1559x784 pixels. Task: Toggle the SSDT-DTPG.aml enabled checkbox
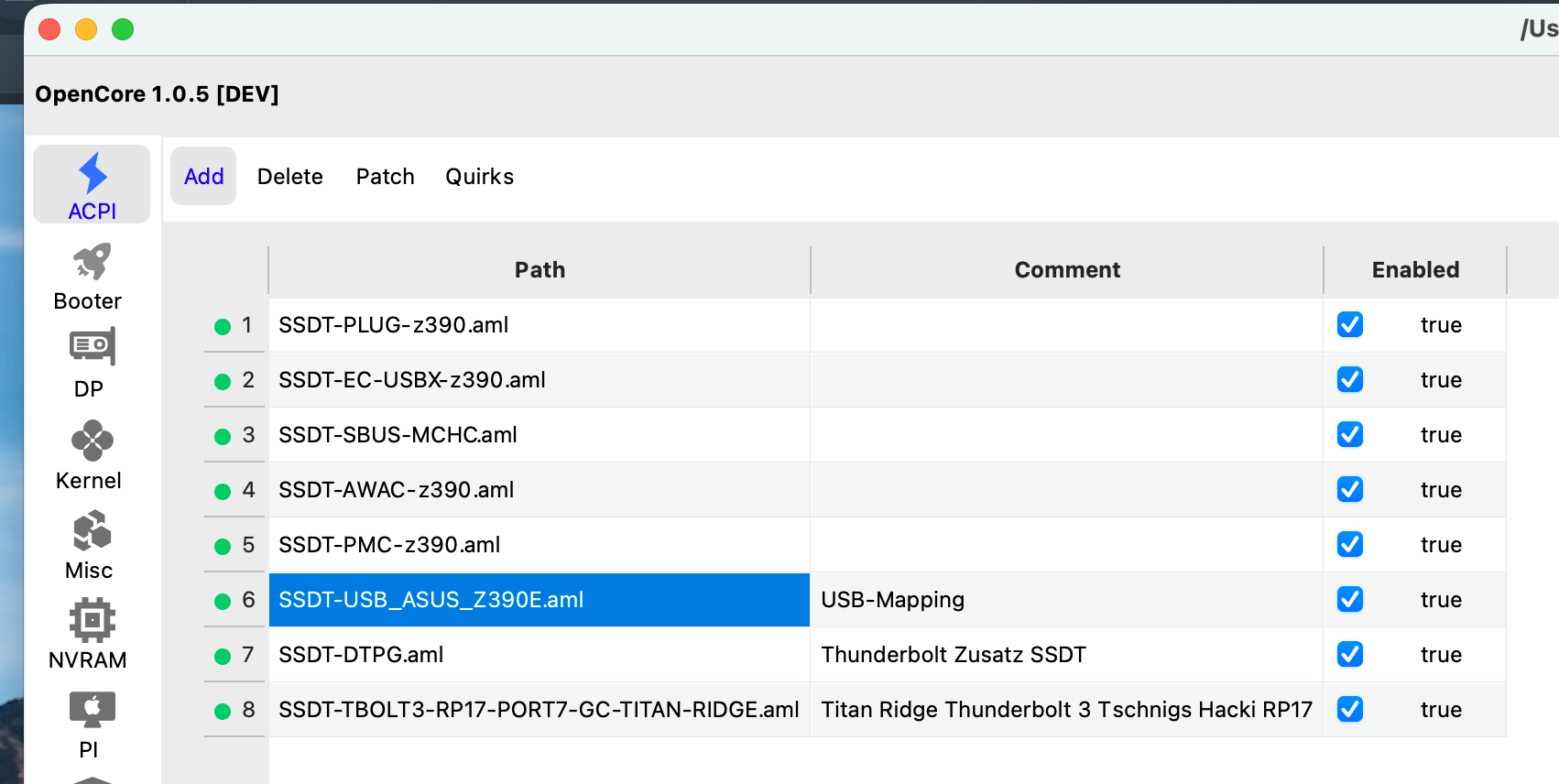click(1349, 655)
